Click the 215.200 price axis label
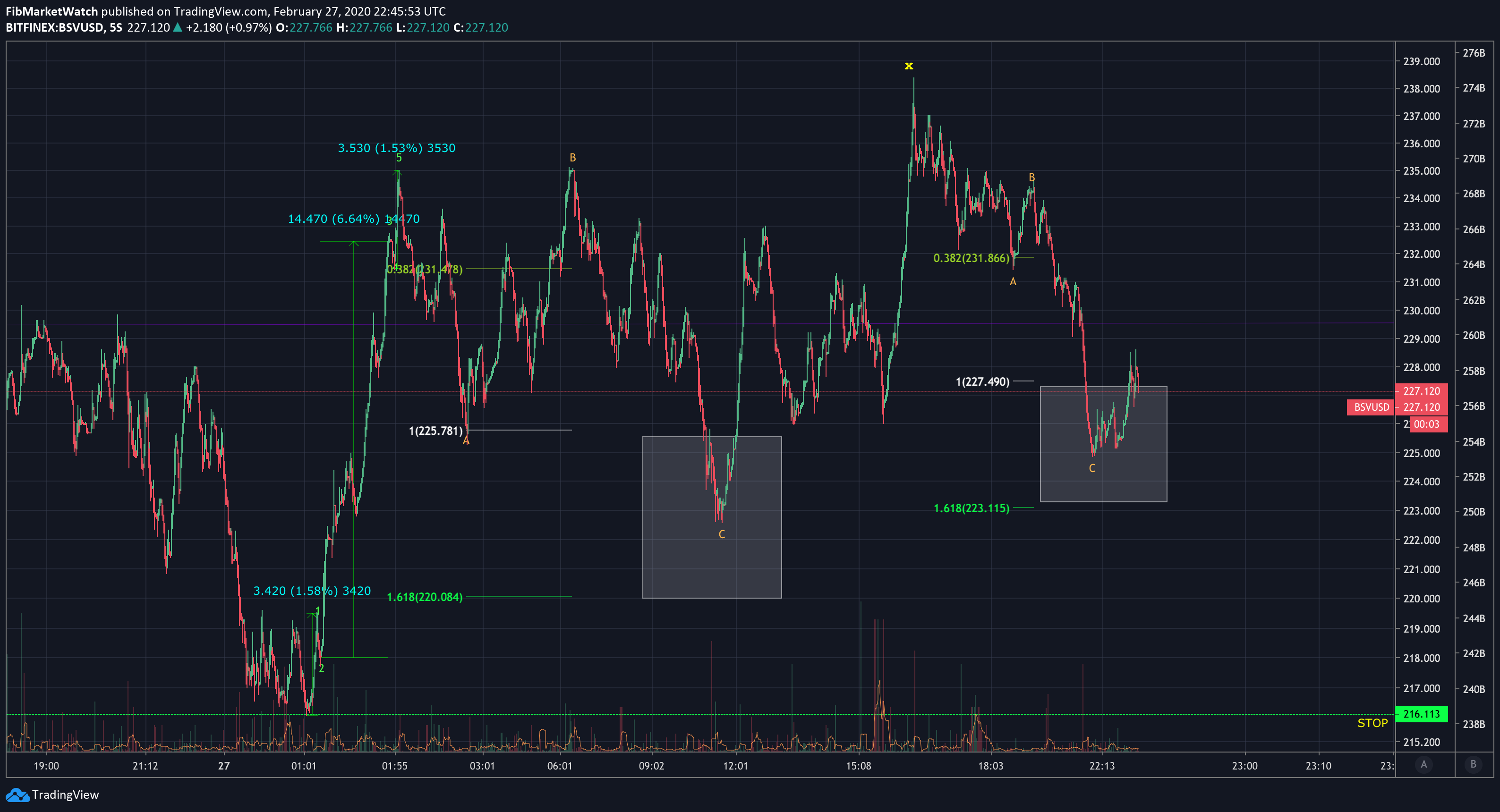This screenshot has height=812, width=1500. point(1422,742)
